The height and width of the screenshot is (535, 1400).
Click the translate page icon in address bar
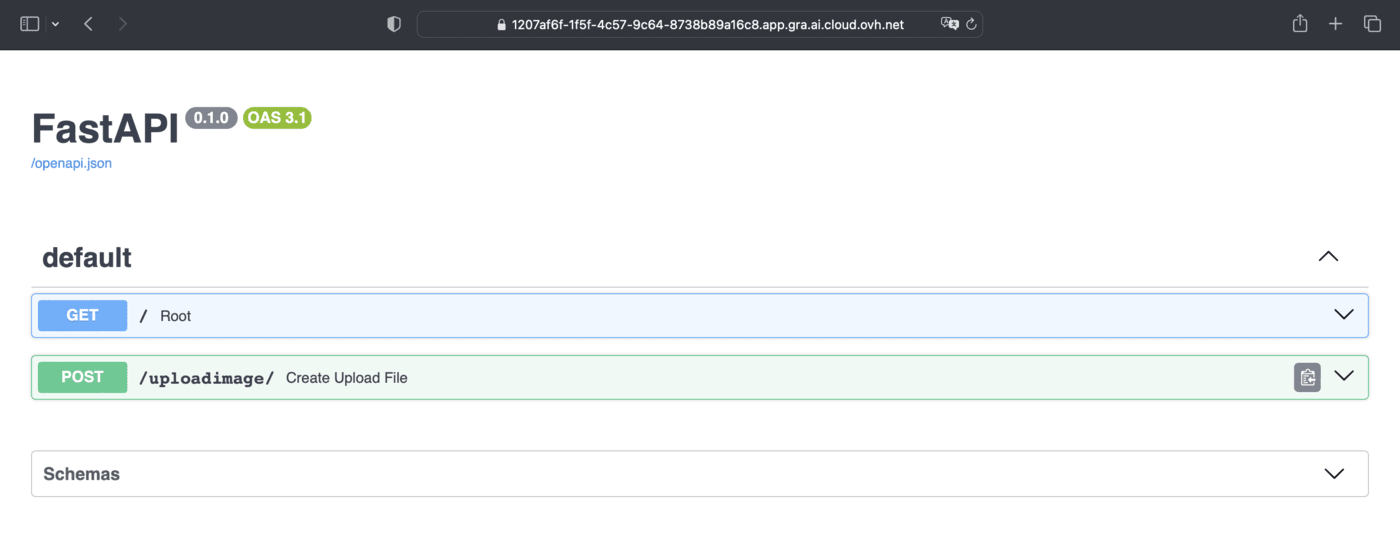948,24
